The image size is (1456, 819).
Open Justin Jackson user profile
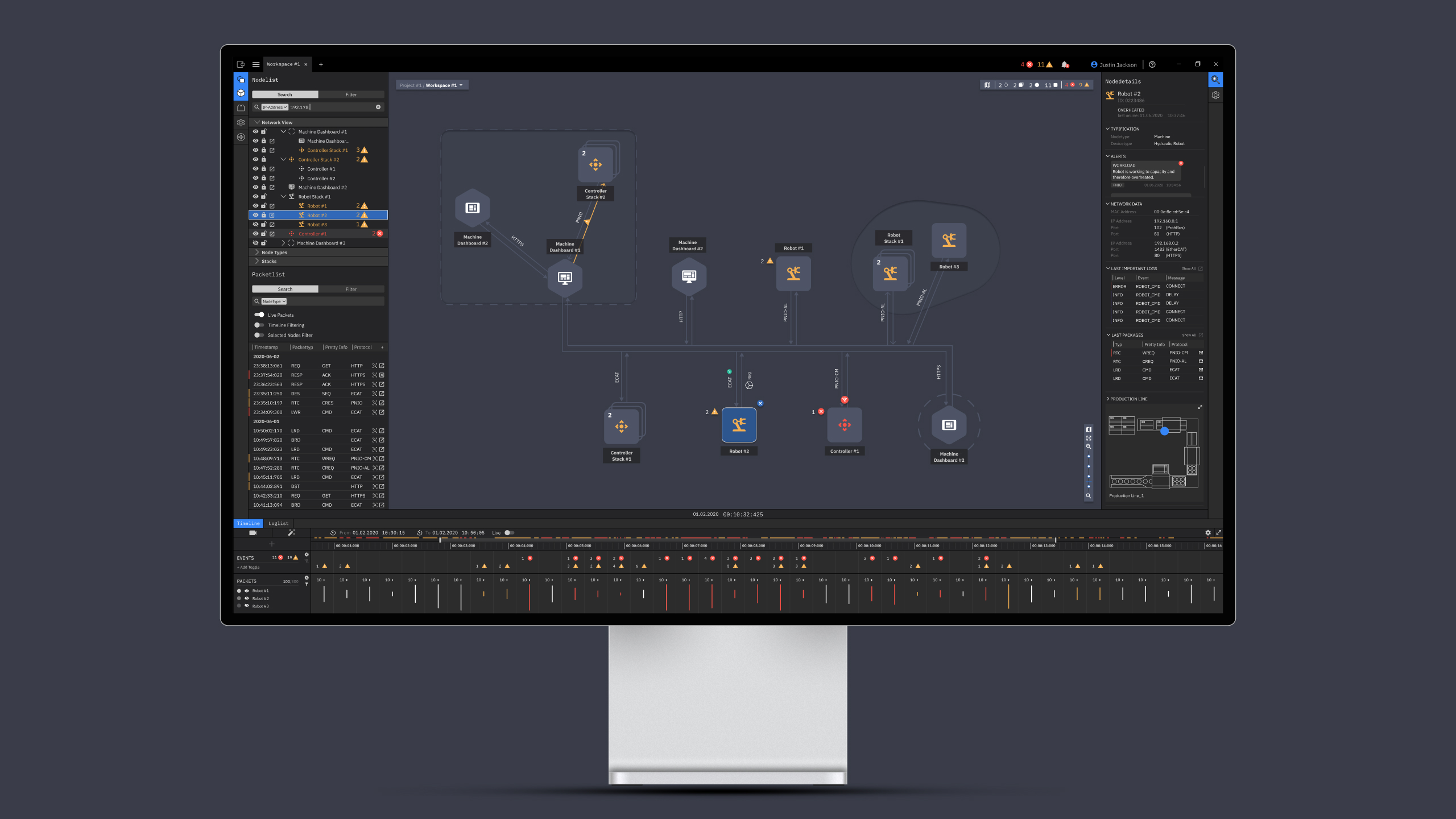1114,64
